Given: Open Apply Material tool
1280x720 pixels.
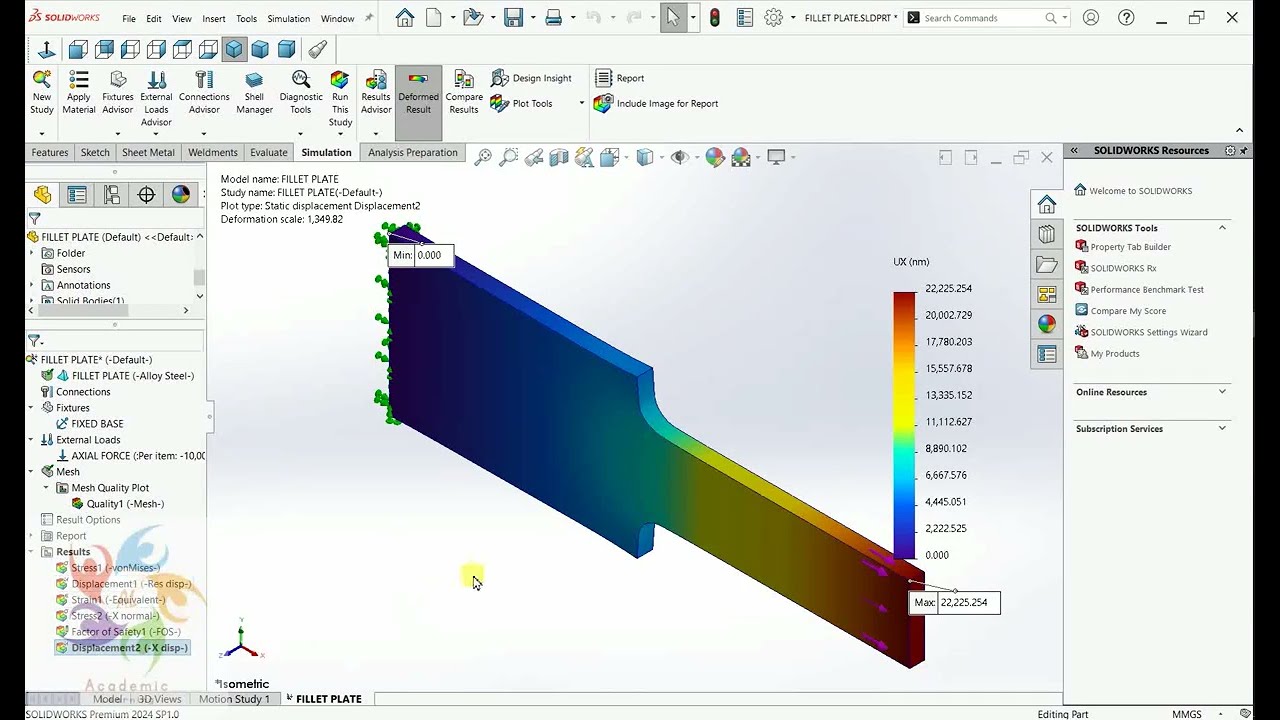Looking at the screenshot, I should pos(79,91).
